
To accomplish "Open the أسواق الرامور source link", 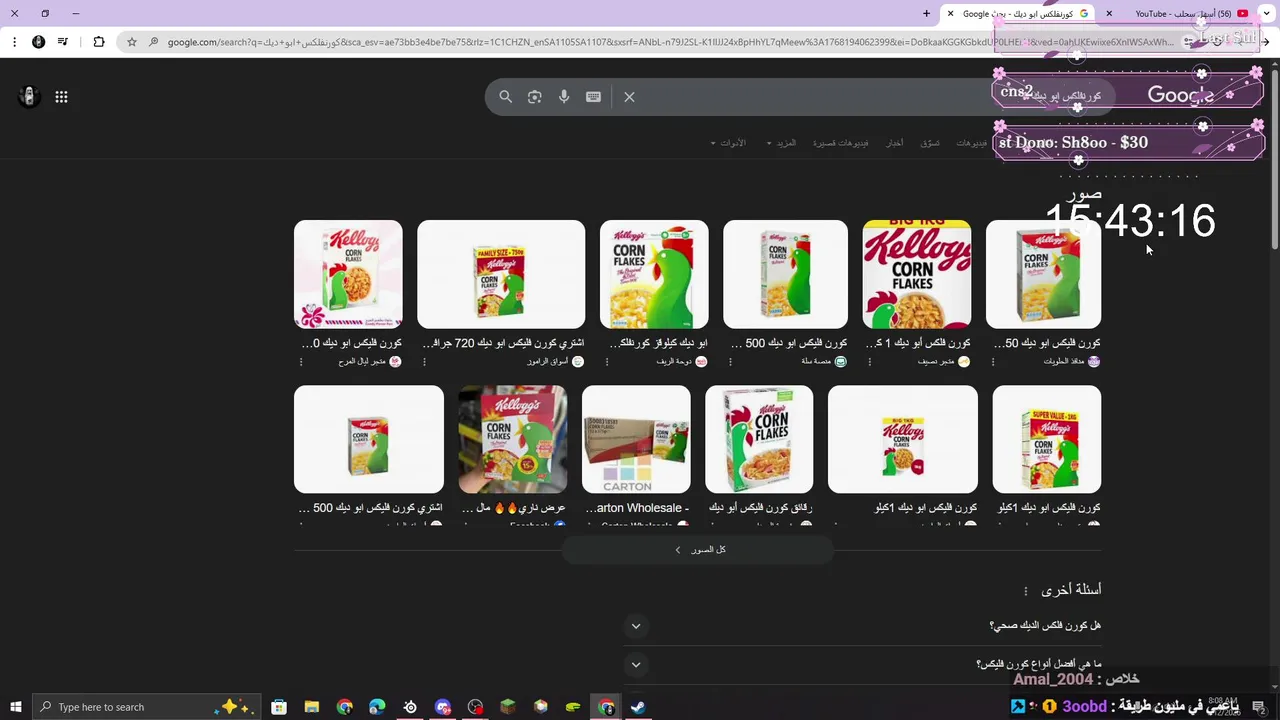I will pos(555,362).
